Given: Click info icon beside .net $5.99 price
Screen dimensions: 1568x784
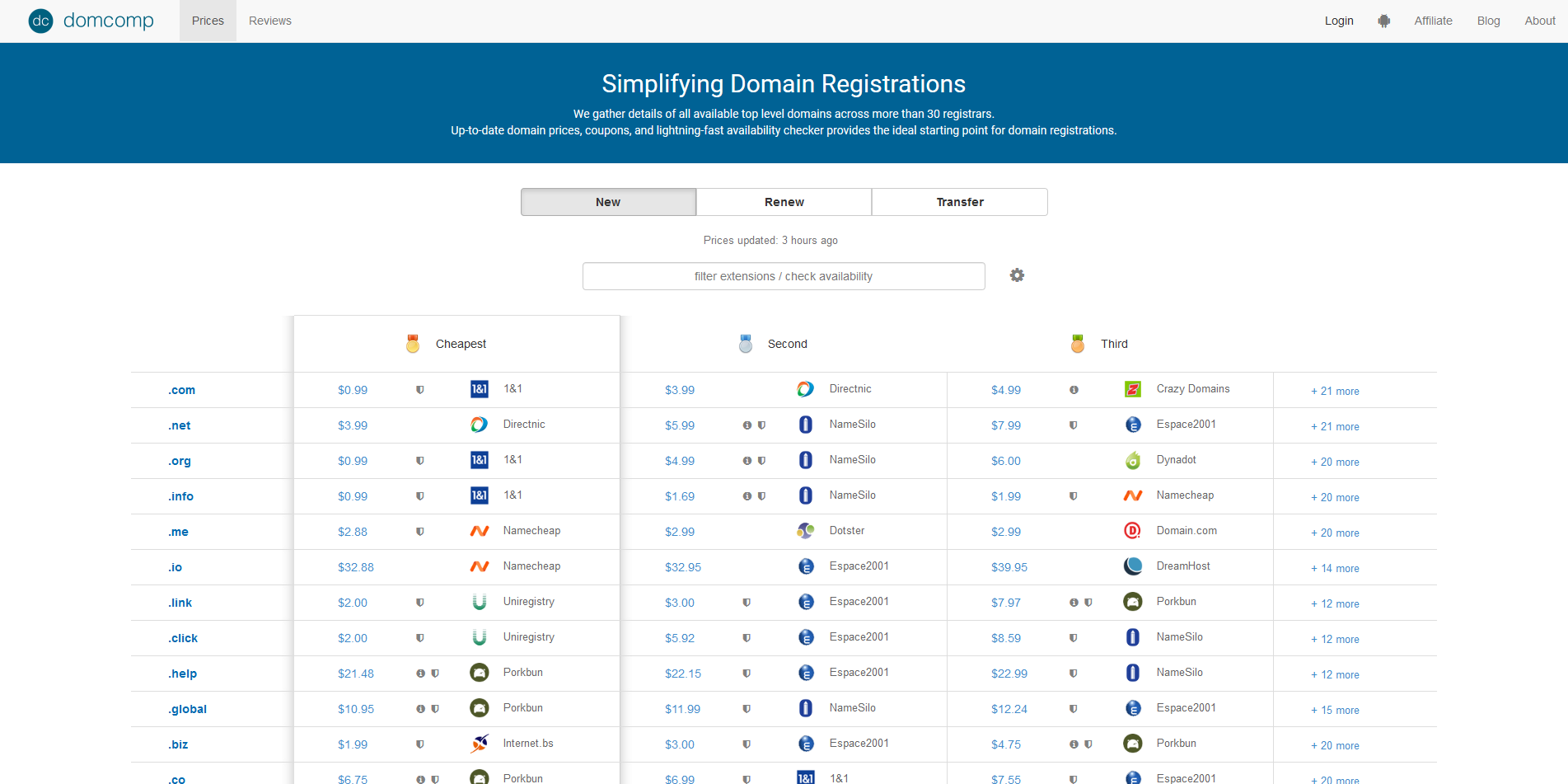Looking at the screenshot, I should 747,425.
